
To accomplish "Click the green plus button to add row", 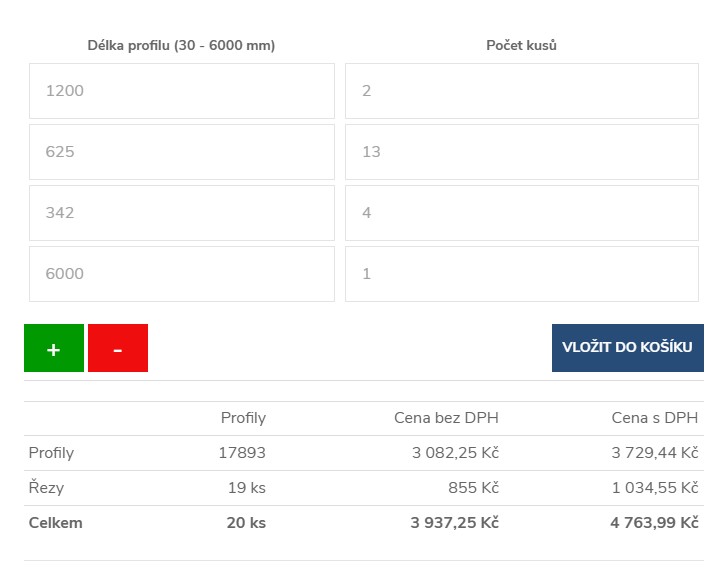I will tap(54, 348).
